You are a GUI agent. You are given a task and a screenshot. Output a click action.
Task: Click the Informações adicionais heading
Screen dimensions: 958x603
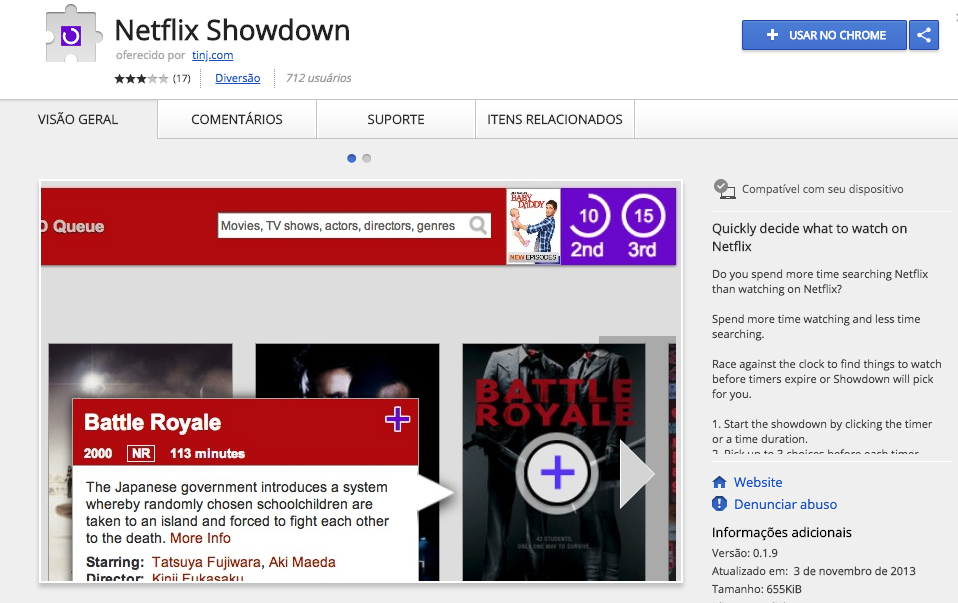tap(781, 532)
